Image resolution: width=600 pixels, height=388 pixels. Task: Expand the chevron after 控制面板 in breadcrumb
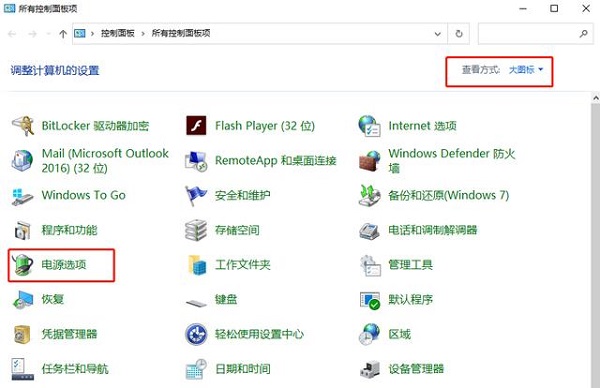tap(143, 34)
